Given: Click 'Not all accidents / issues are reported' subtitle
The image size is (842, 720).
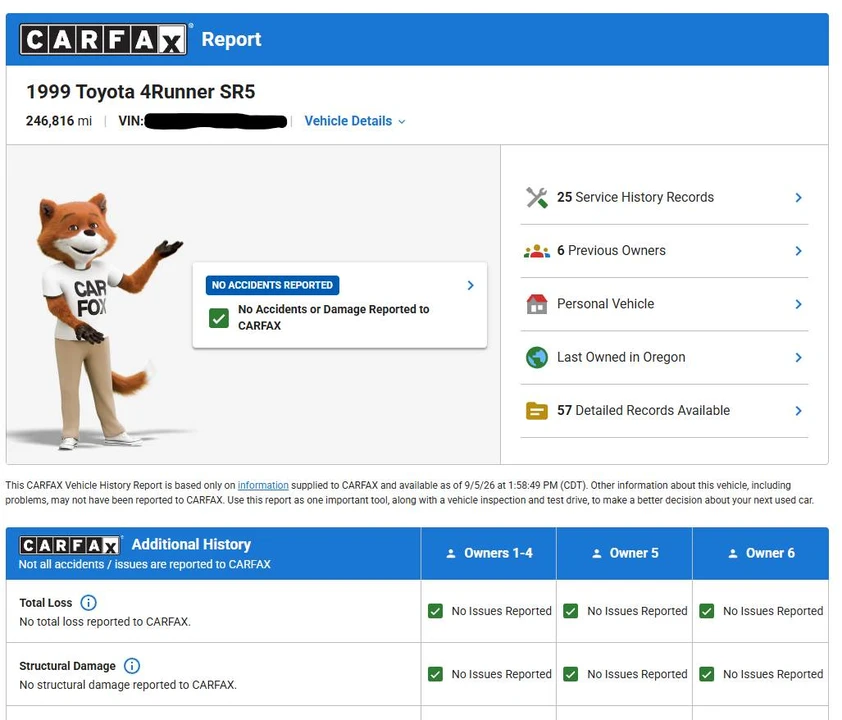Looking at the screenshot, I should coord(144,564).
